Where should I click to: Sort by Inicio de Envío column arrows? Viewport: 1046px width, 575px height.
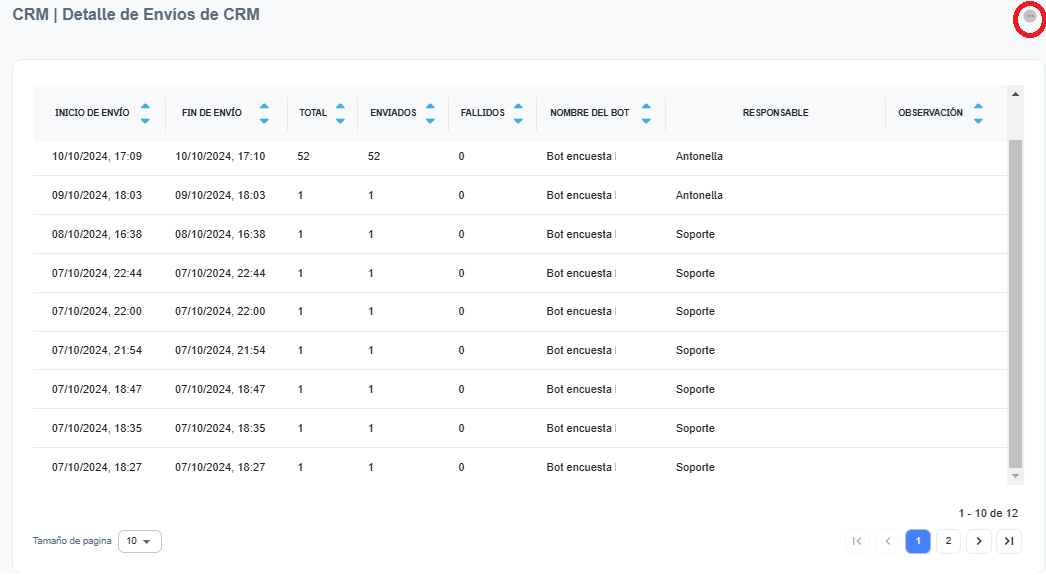coord(145,113)
